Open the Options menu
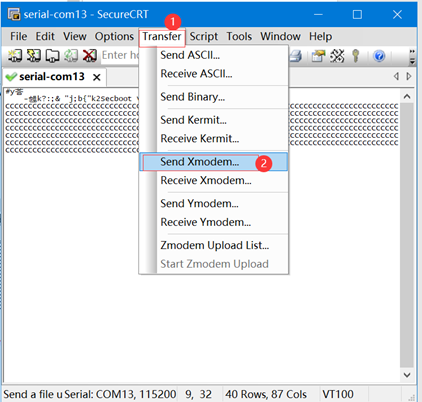 pyautogui.click(x=114, y=36)
